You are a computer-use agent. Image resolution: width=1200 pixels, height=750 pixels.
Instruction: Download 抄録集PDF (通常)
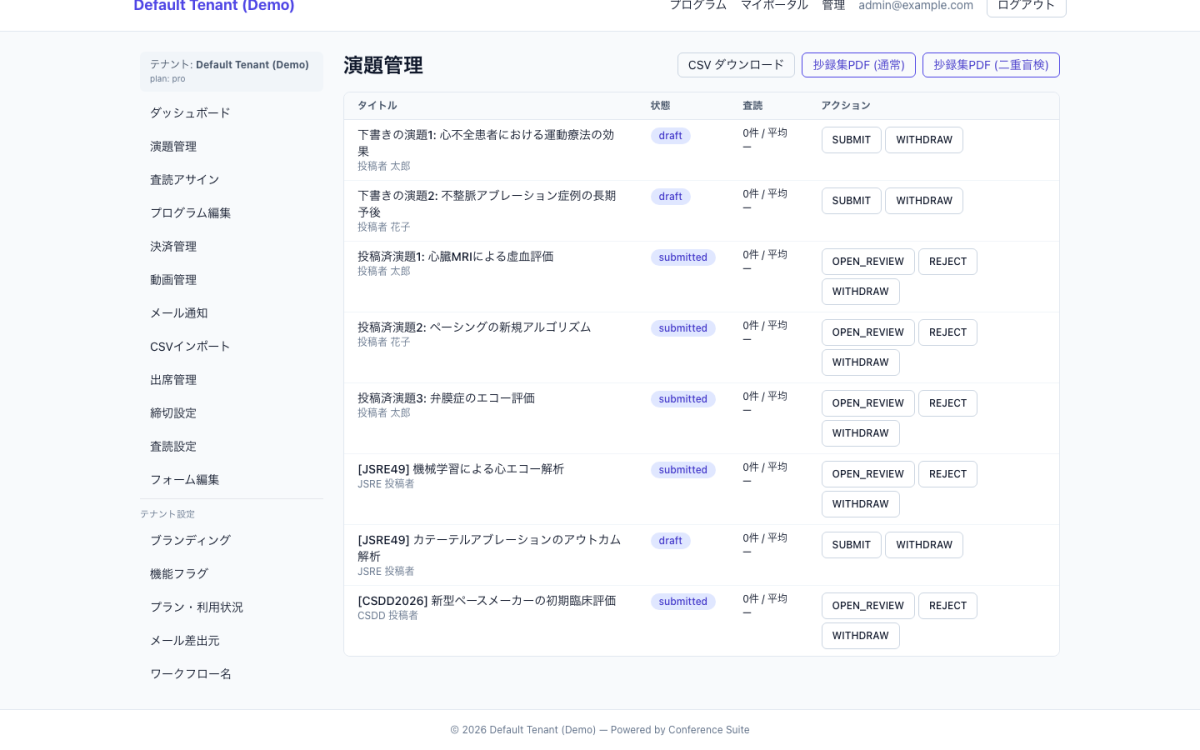858,65
